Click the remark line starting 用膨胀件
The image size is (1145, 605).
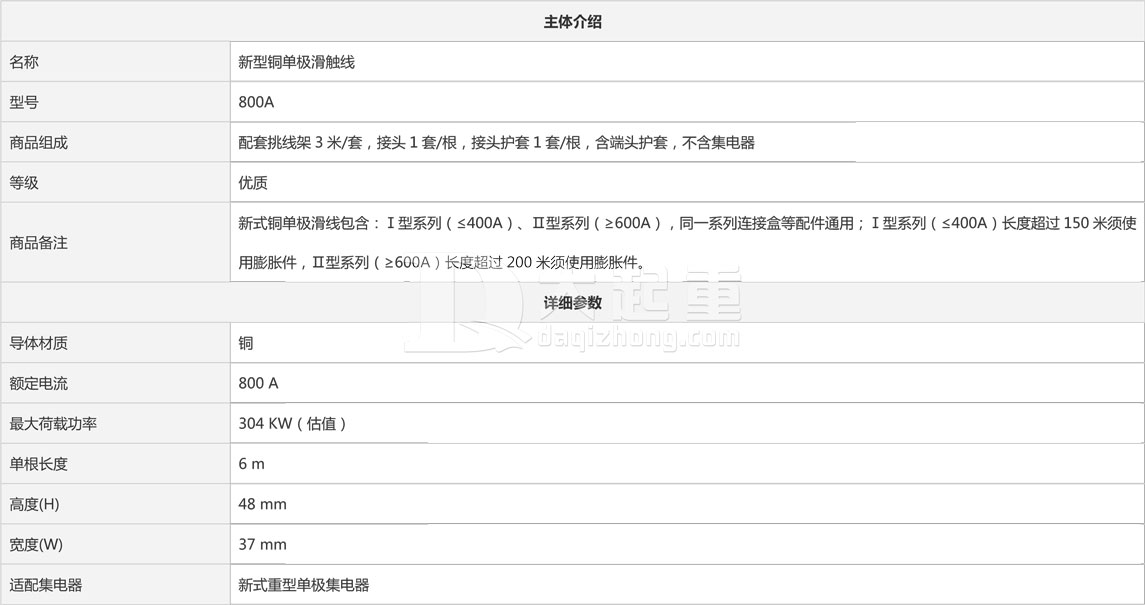click(x=443, y=262)
